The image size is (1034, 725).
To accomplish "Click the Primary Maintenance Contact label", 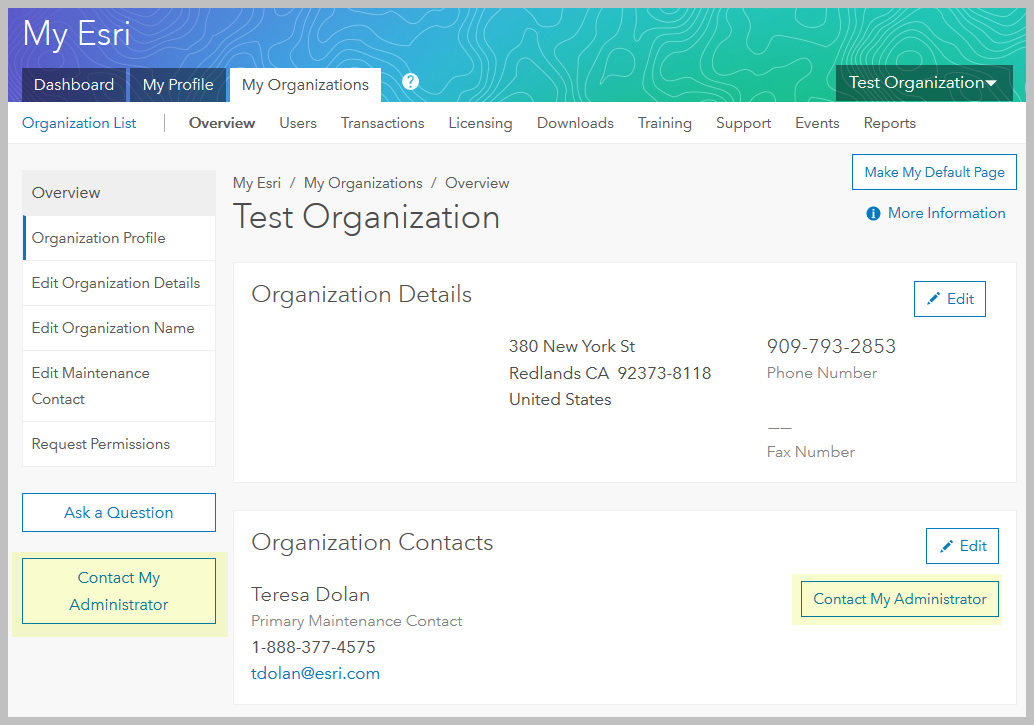I will [x=356, y=621].
